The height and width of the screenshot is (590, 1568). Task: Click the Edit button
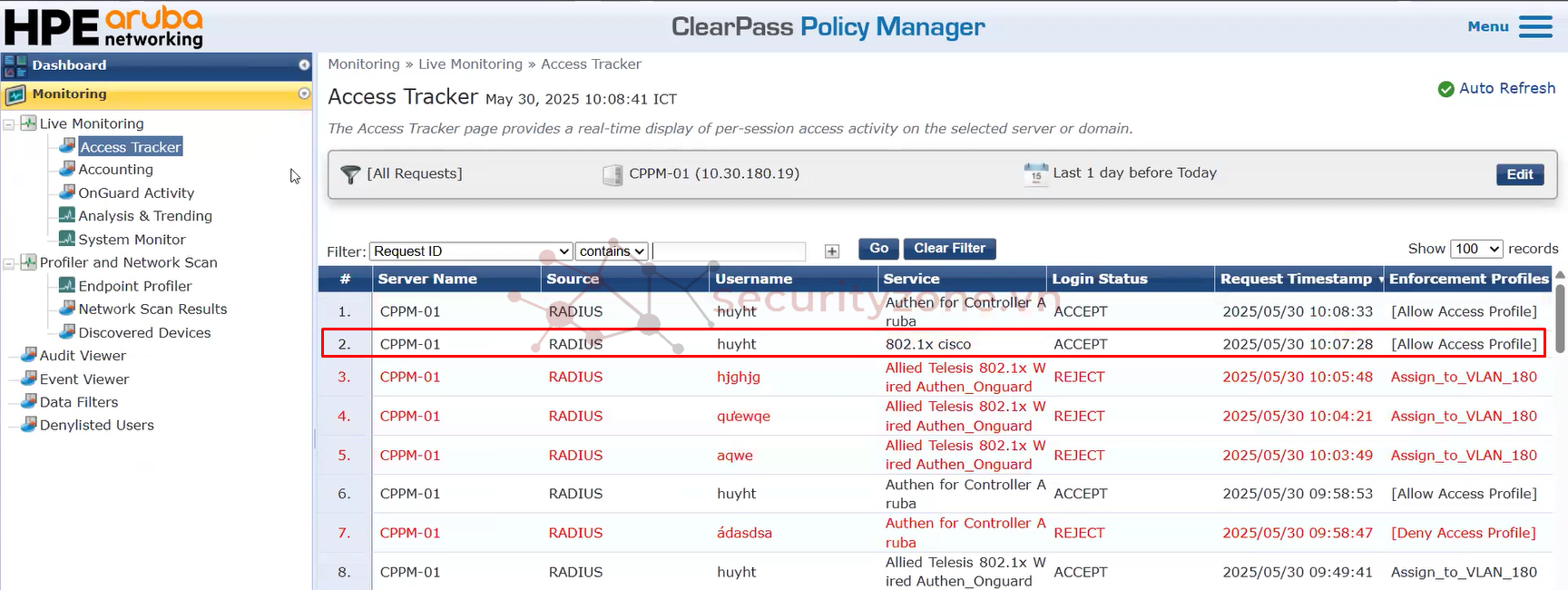(1520, 174)
